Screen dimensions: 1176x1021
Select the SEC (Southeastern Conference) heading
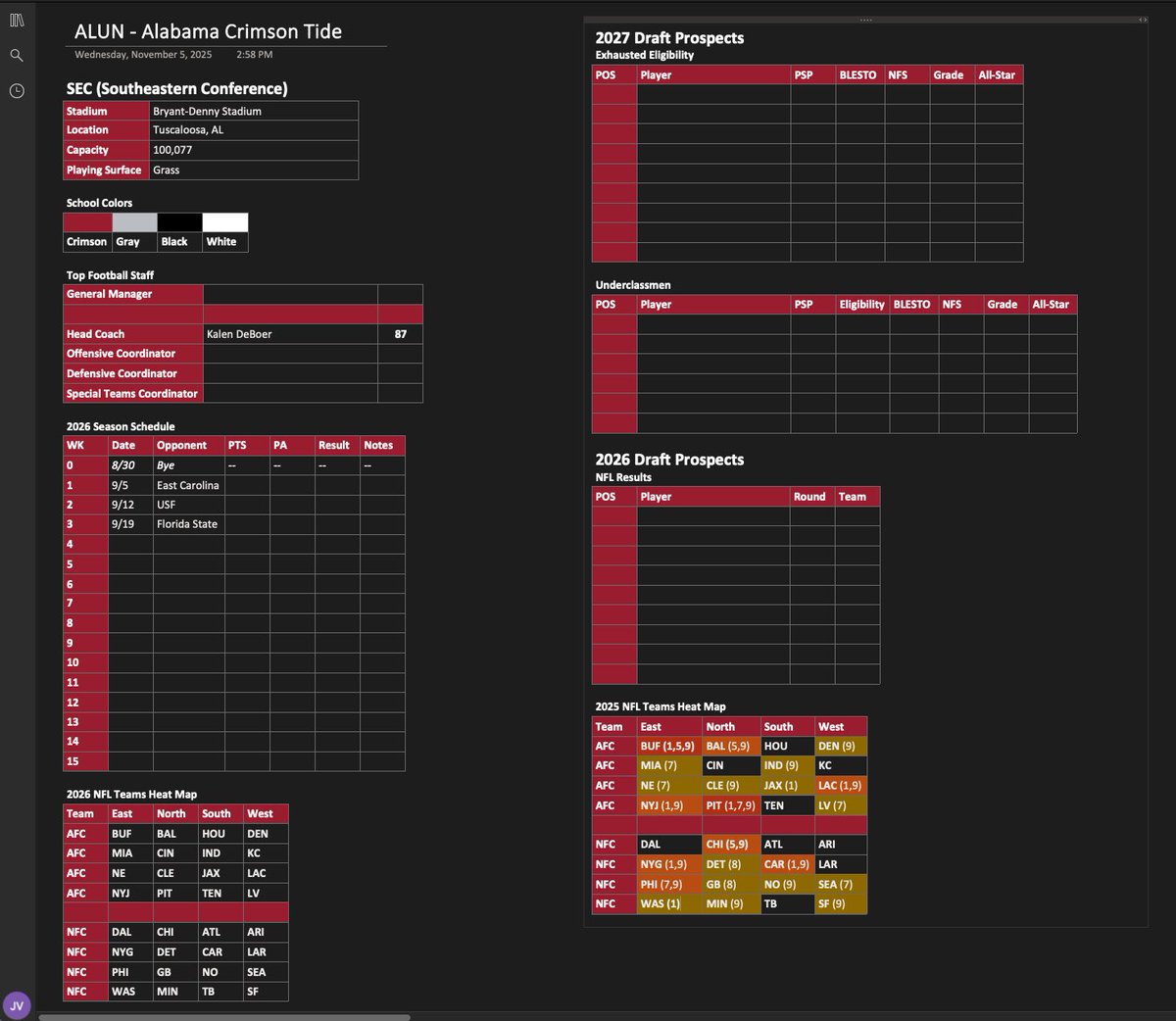click(177, 88)
